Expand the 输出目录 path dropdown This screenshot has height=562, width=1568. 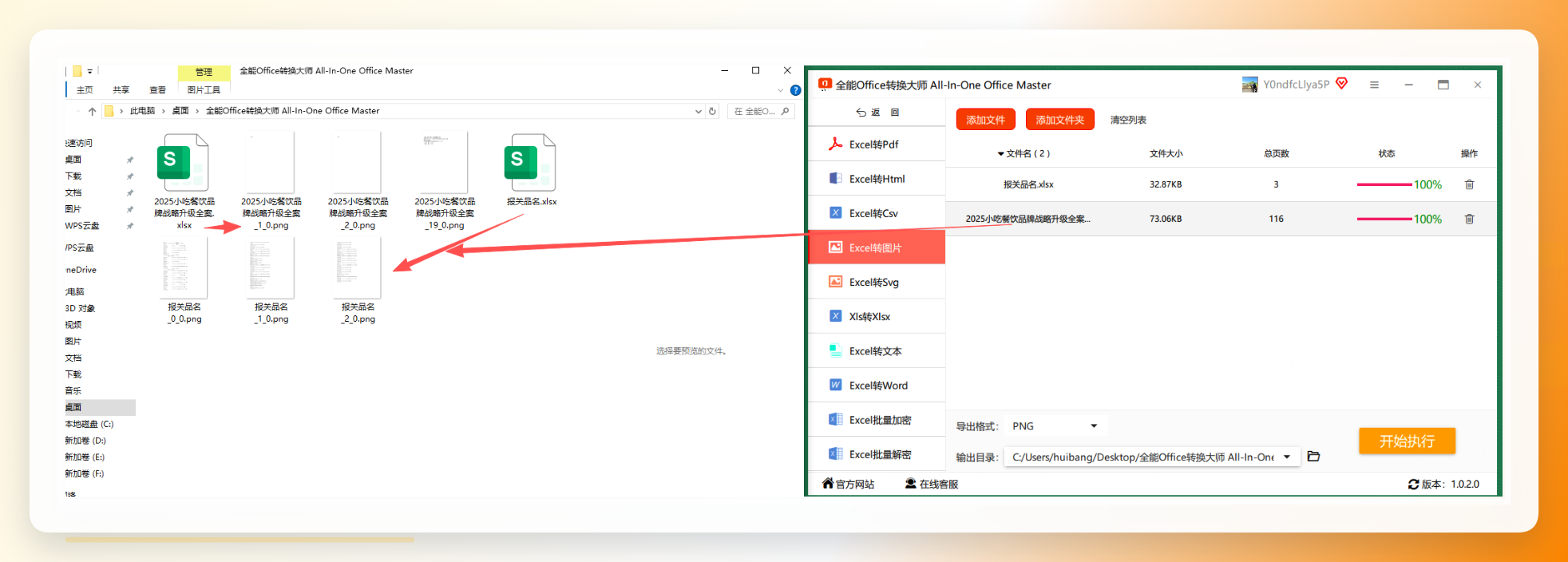point(1287,457)
